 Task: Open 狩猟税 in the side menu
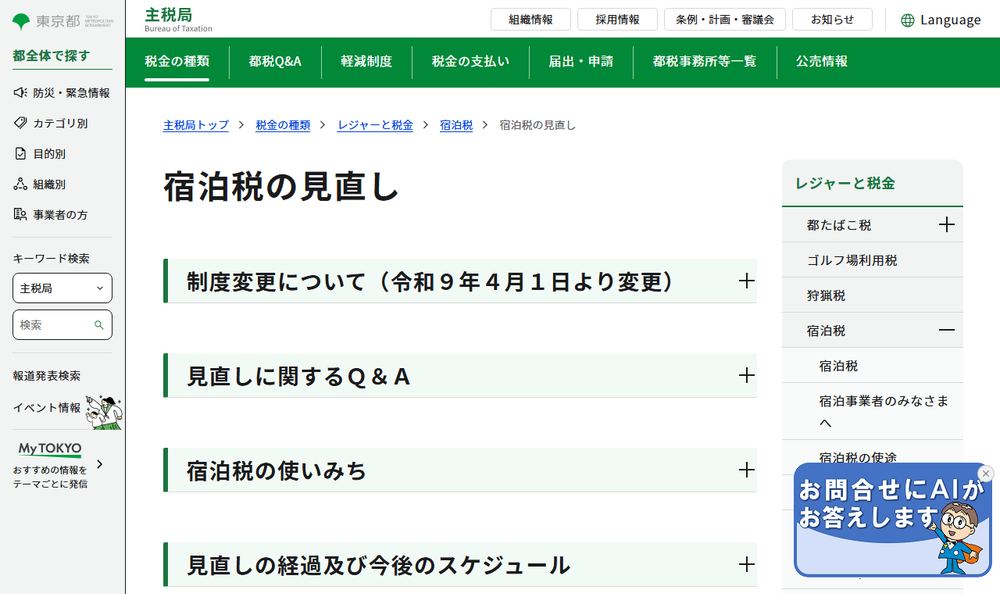tap(826, 295)
